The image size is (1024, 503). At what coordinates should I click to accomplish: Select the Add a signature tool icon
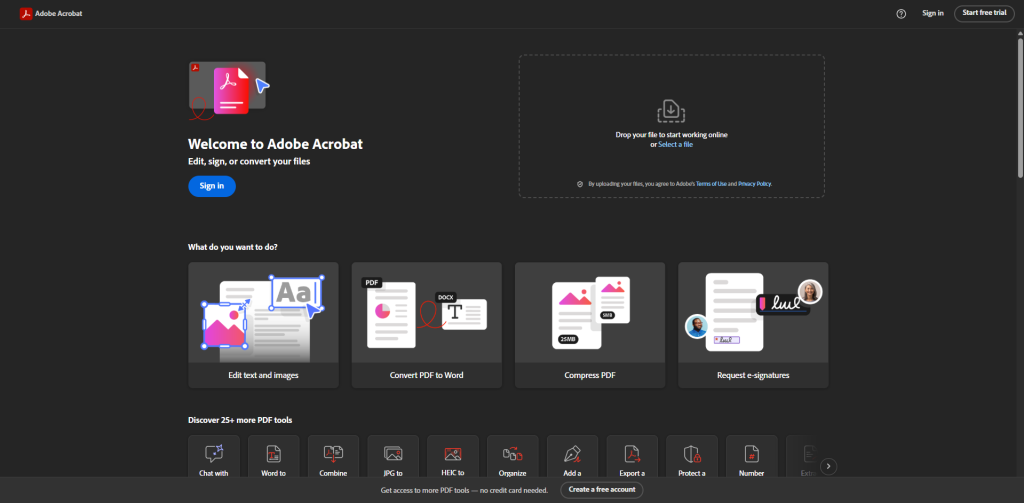click(x=572, y=454)
